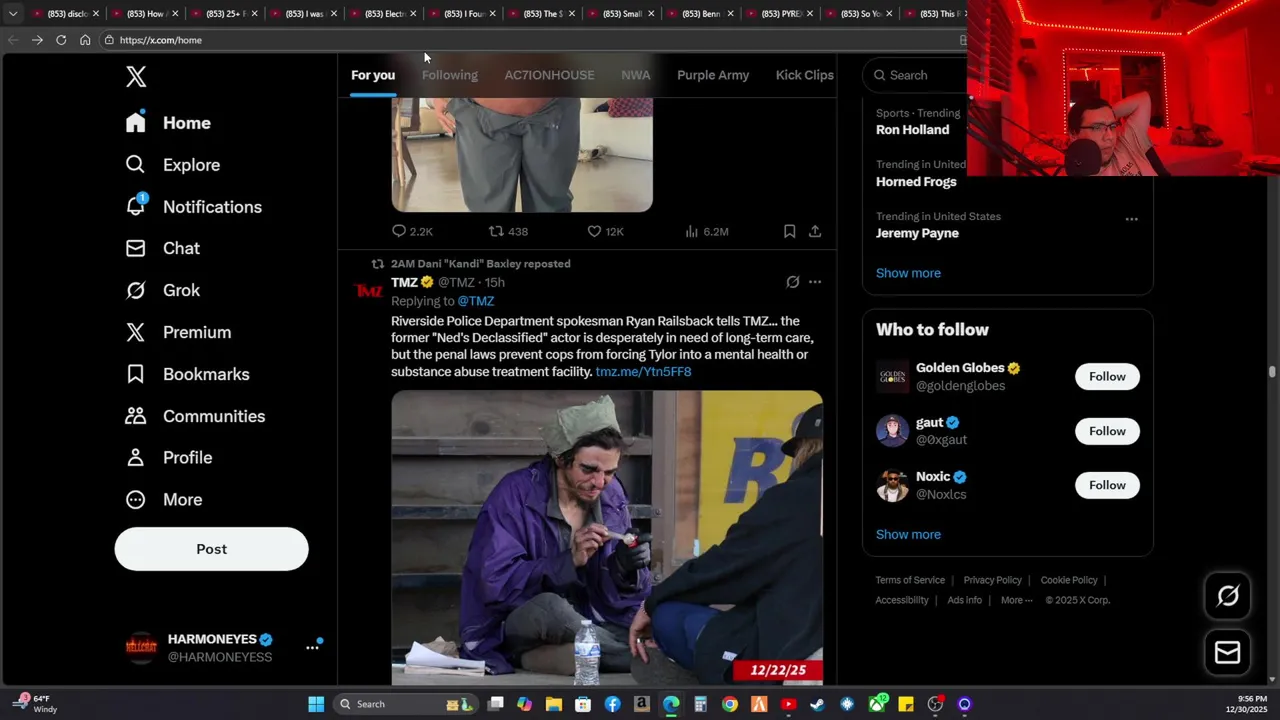This screenshot has width=1280, height=720.
Task: Click the reply icon showing 2.2K
Action: 399,231
